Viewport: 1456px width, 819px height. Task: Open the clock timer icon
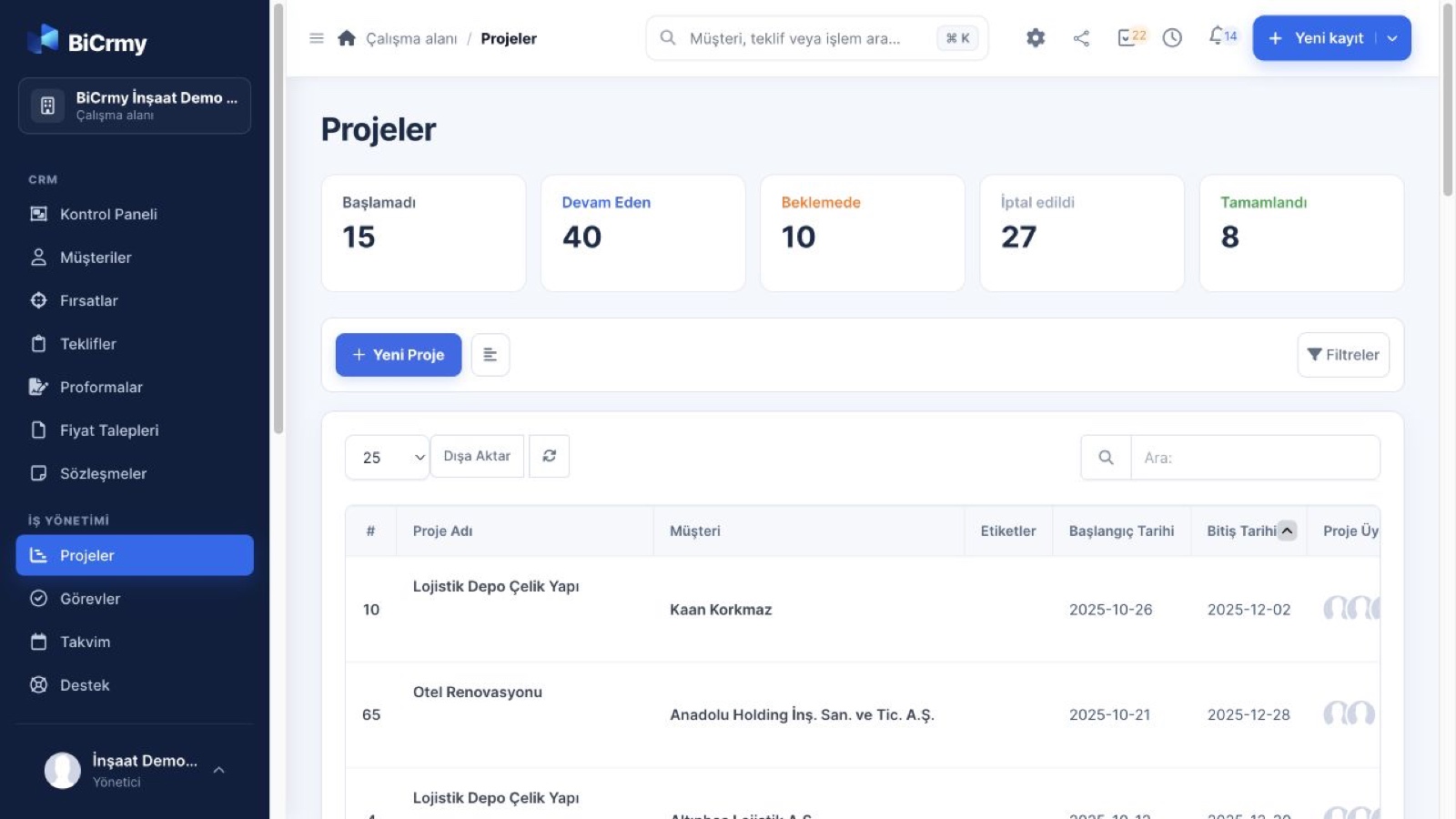click(1172, 38)
